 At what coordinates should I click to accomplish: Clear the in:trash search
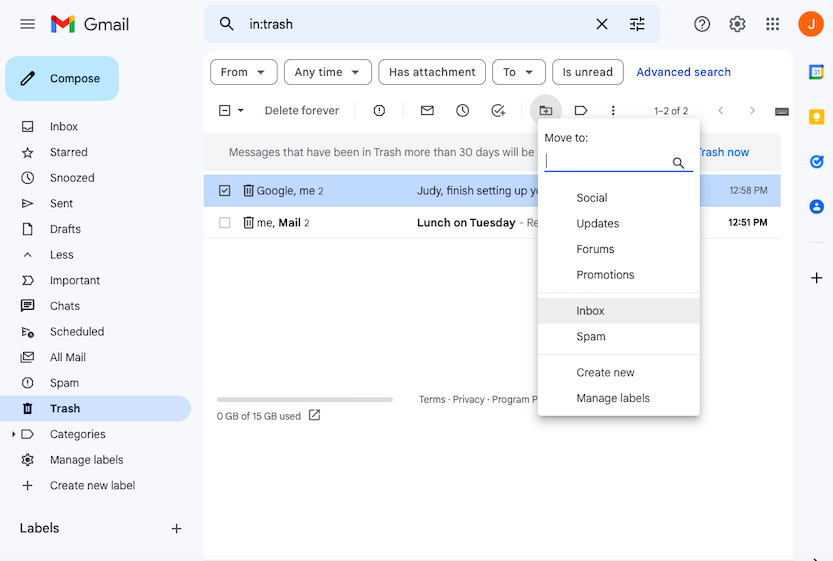coord(601,24)
